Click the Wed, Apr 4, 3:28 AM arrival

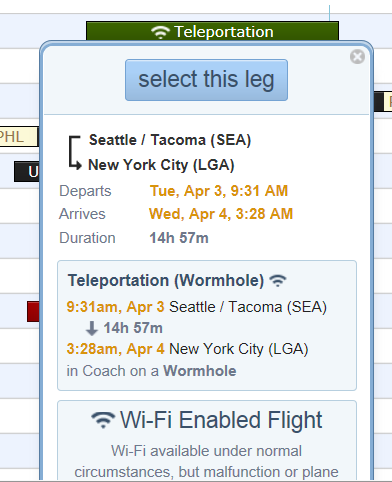pos(221,214)
